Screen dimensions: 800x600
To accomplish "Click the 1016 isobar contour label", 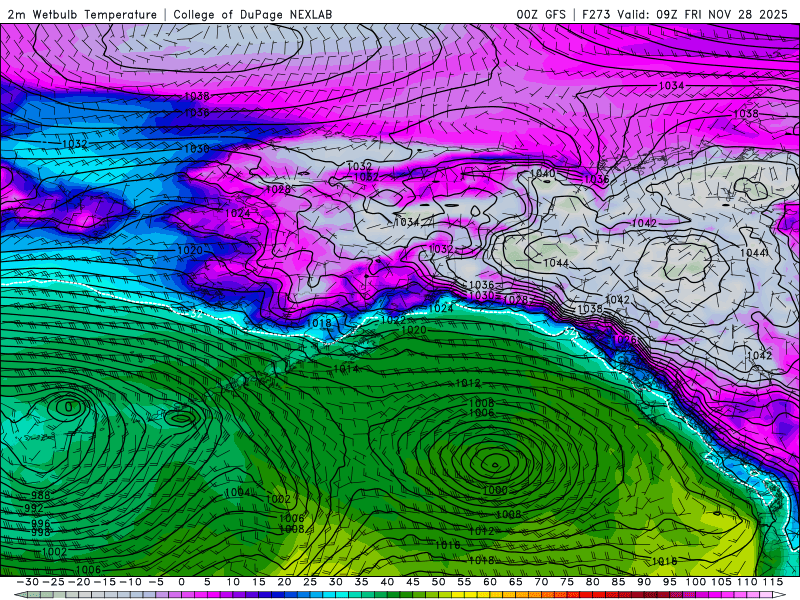I will coord(447,545).
